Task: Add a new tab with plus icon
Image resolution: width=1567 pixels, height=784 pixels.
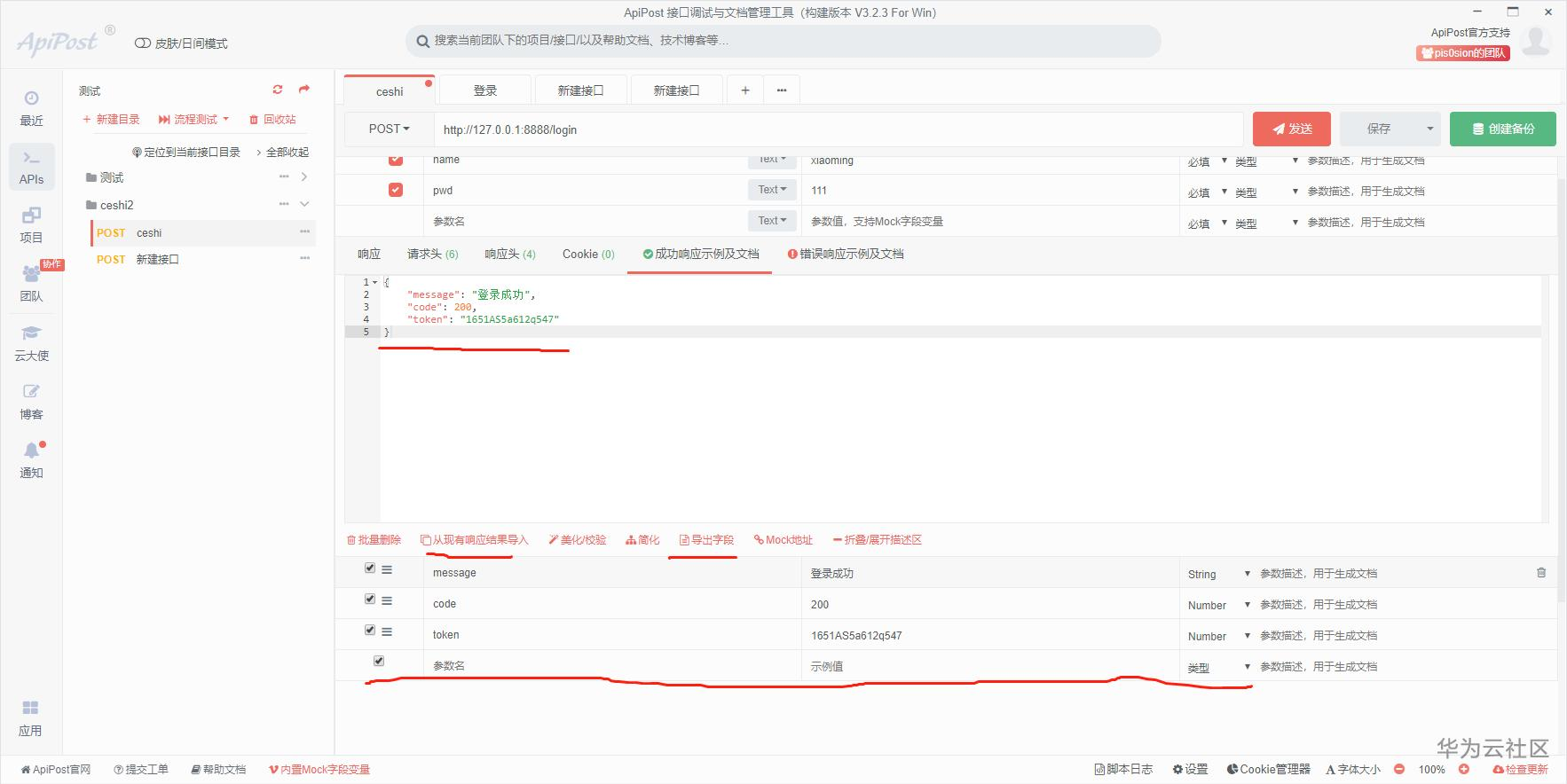Action: click(x=745, y=90)
